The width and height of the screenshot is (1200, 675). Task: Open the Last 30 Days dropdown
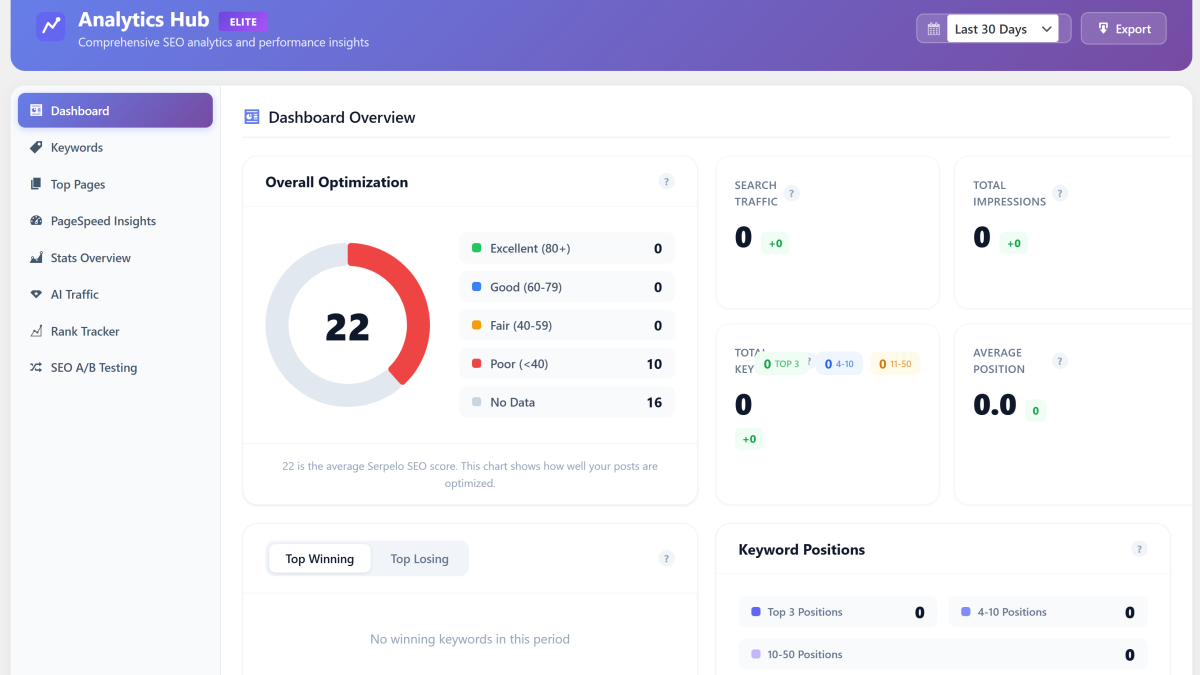1003,28
